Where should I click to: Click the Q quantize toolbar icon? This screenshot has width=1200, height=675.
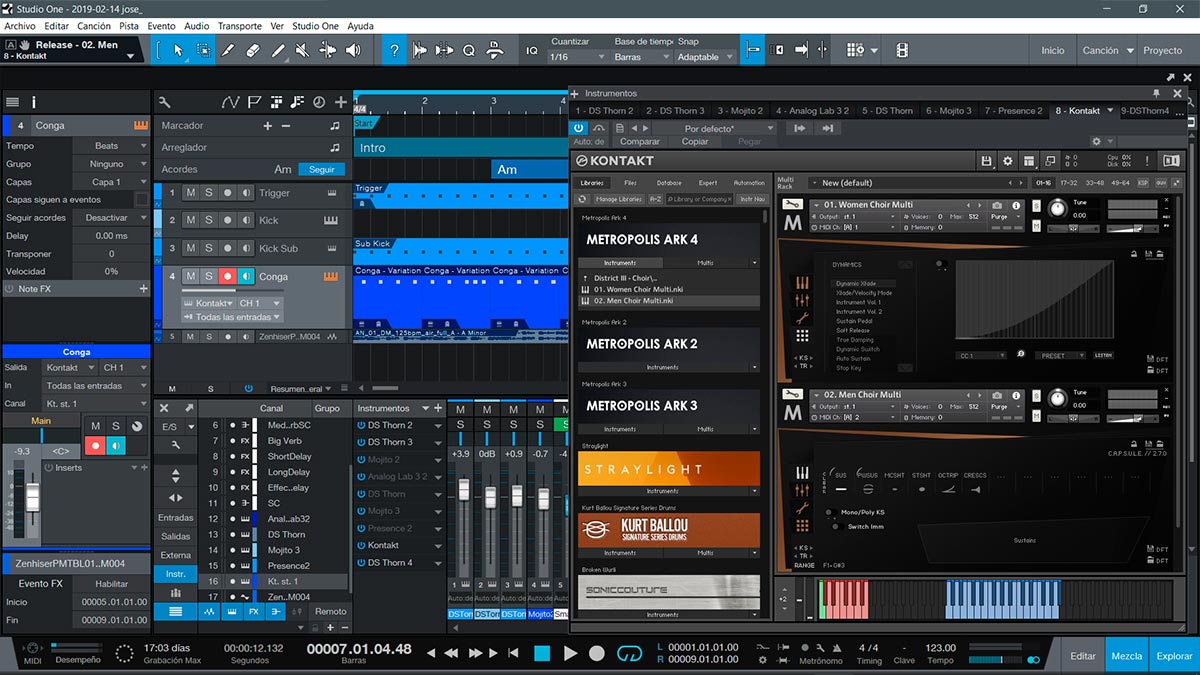(x=468, y=50)
